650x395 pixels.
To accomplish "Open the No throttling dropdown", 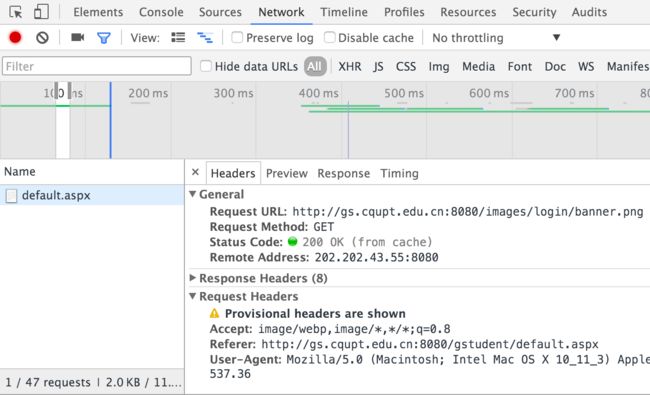I will tap(496, 38).
